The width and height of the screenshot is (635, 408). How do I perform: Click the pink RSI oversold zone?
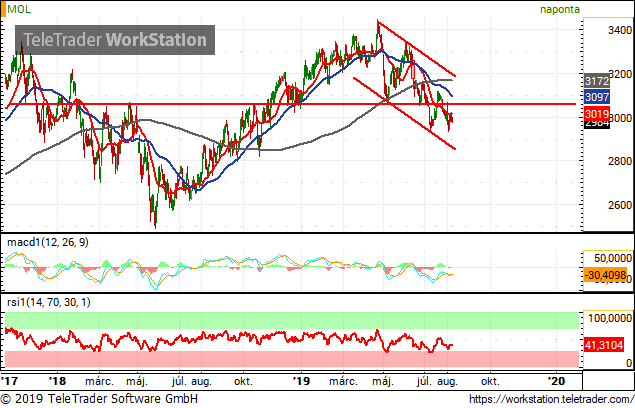[x=292, y=359]
